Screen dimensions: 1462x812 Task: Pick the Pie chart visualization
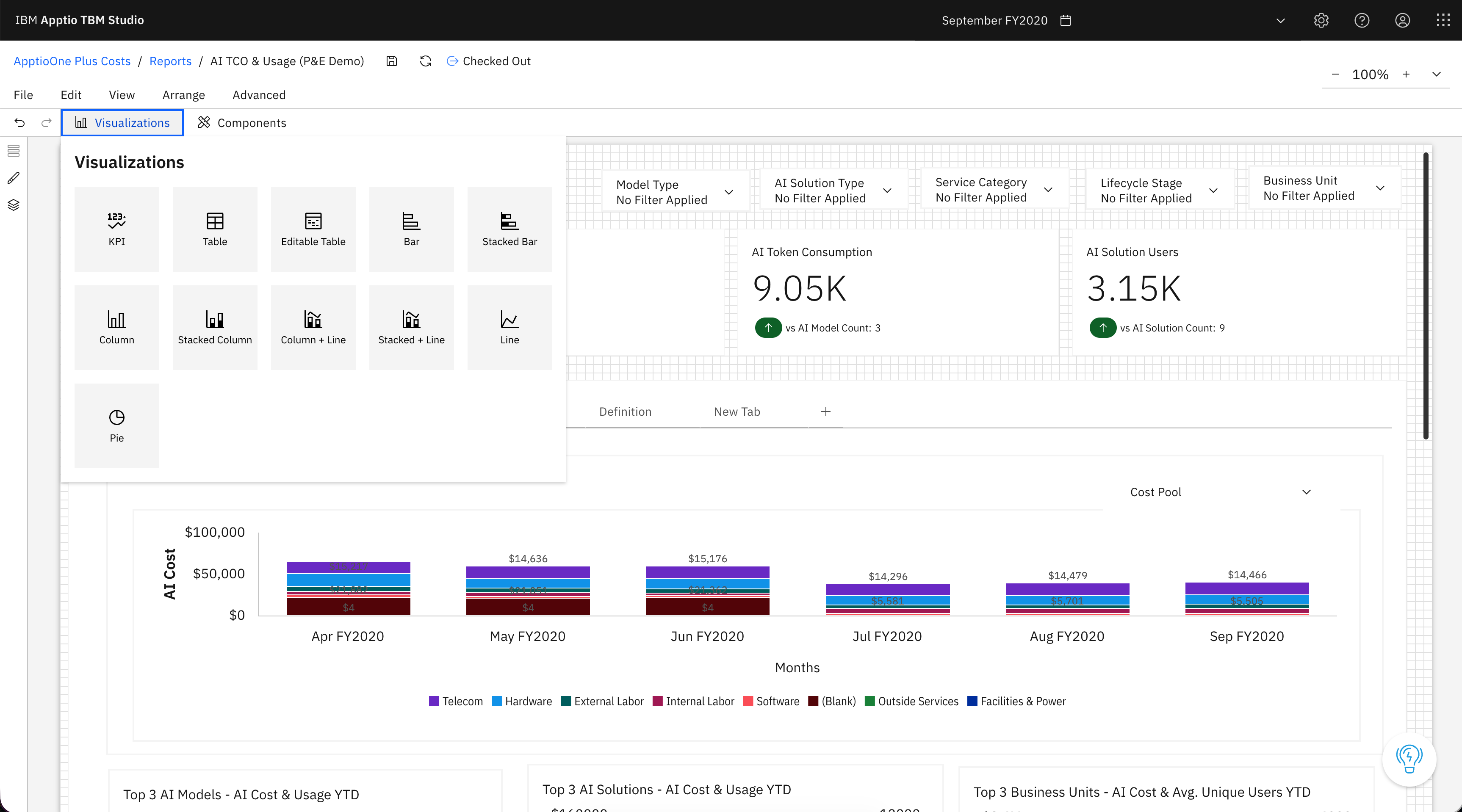pos(116,425)
